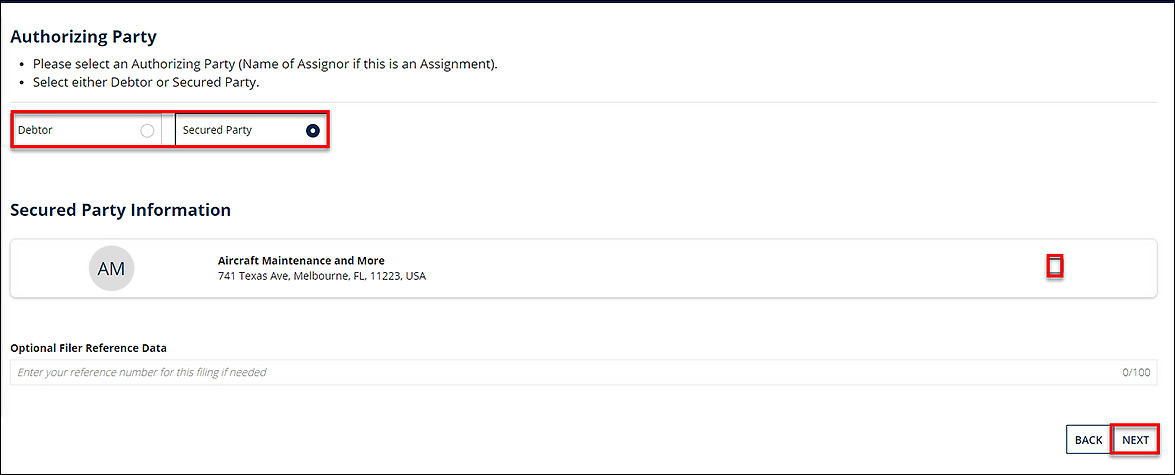1175x475 pixels.
Task: Click empty space in the secured party card
Action: point(700,268)
